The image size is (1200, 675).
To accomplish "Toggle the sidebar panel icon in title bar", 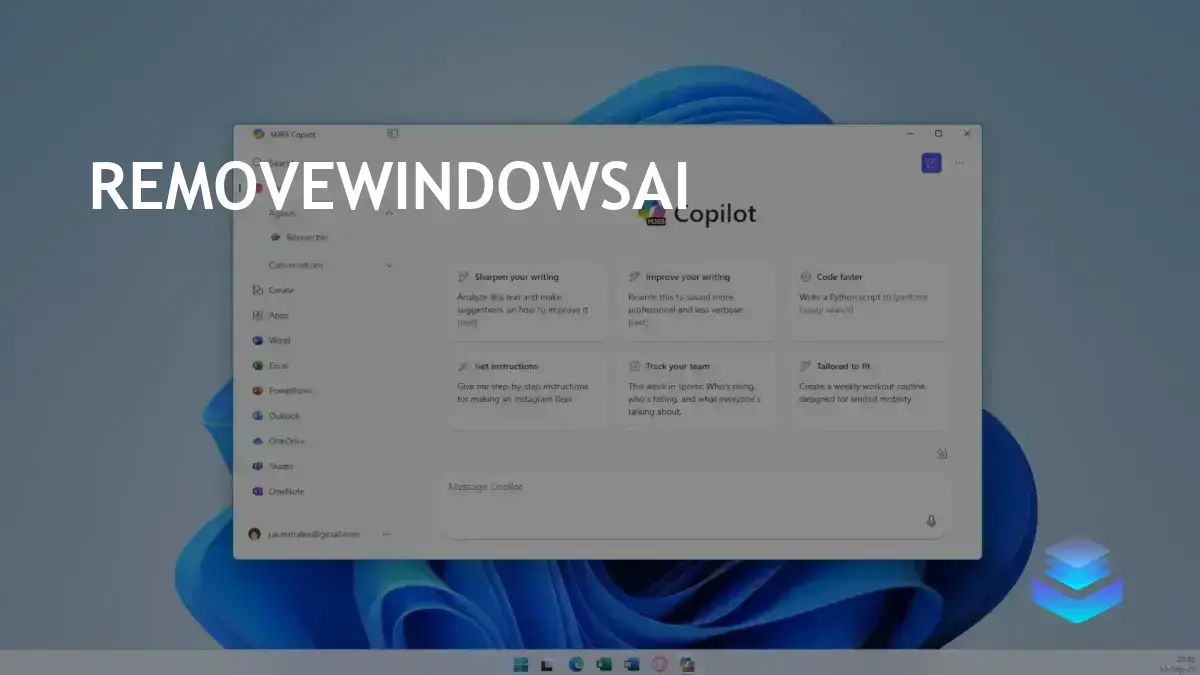I will 393,133.
